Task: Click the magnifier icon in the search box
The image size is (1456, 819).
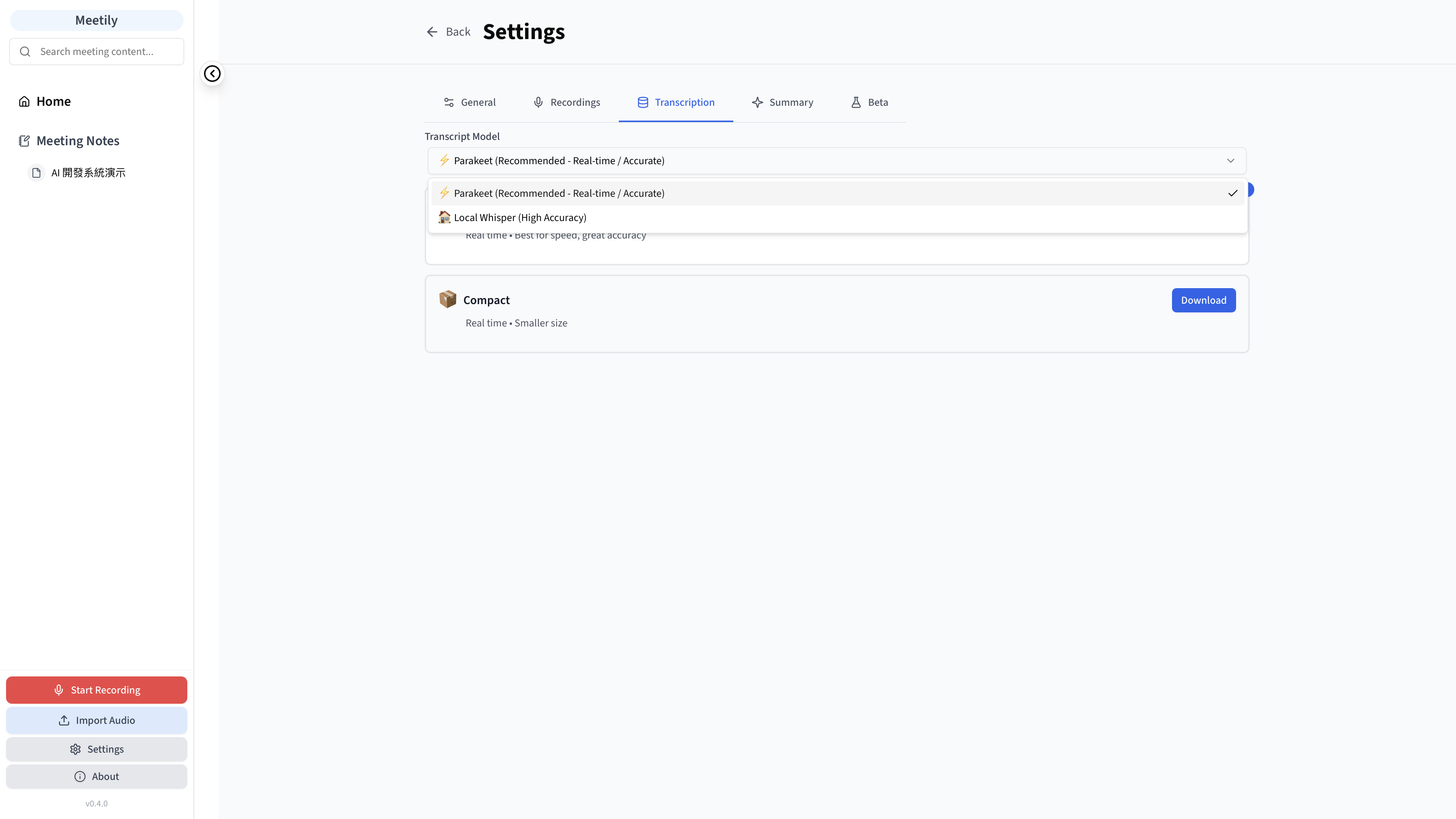Action: [x=25, y=52]
